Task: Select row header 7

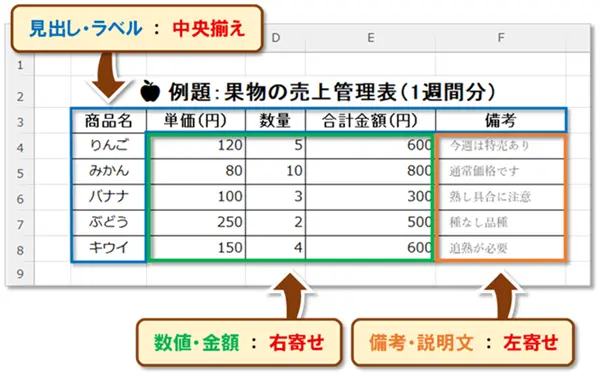Action: (20, 224)
